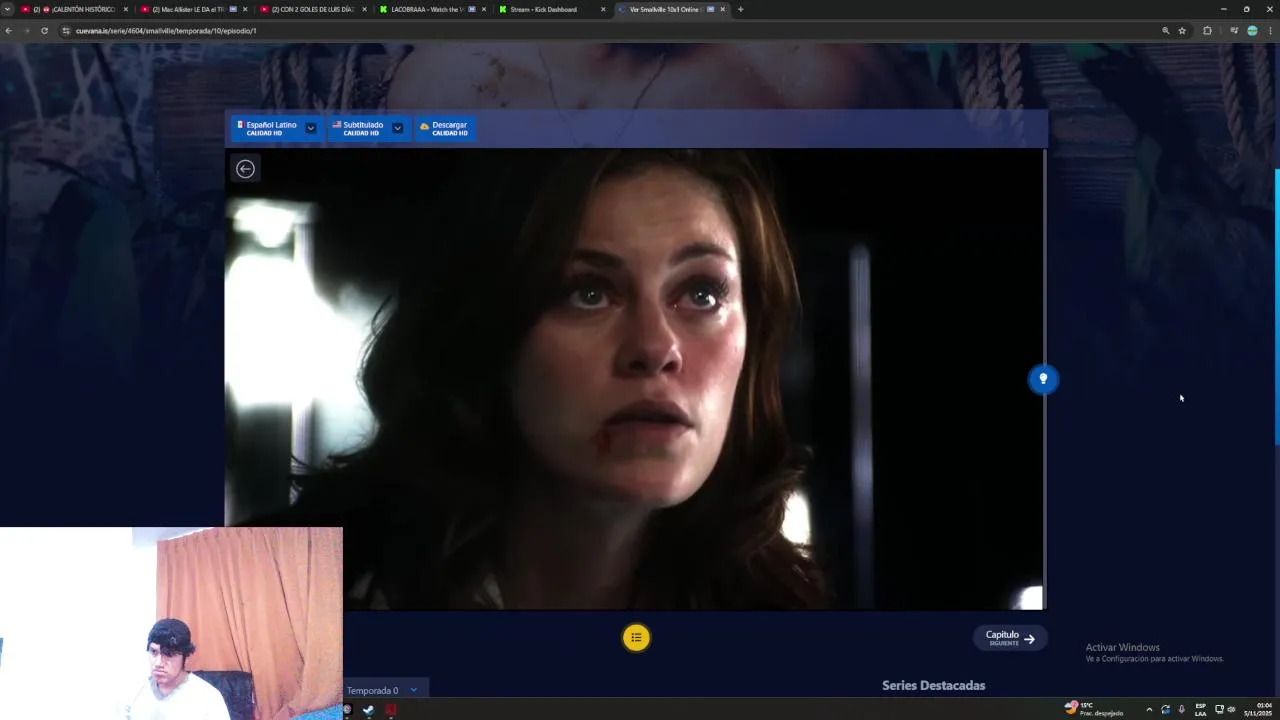The height and width of the screenshot is (720, 1280).
Task: Click the Descargar download button
Action: pos(444,128)
